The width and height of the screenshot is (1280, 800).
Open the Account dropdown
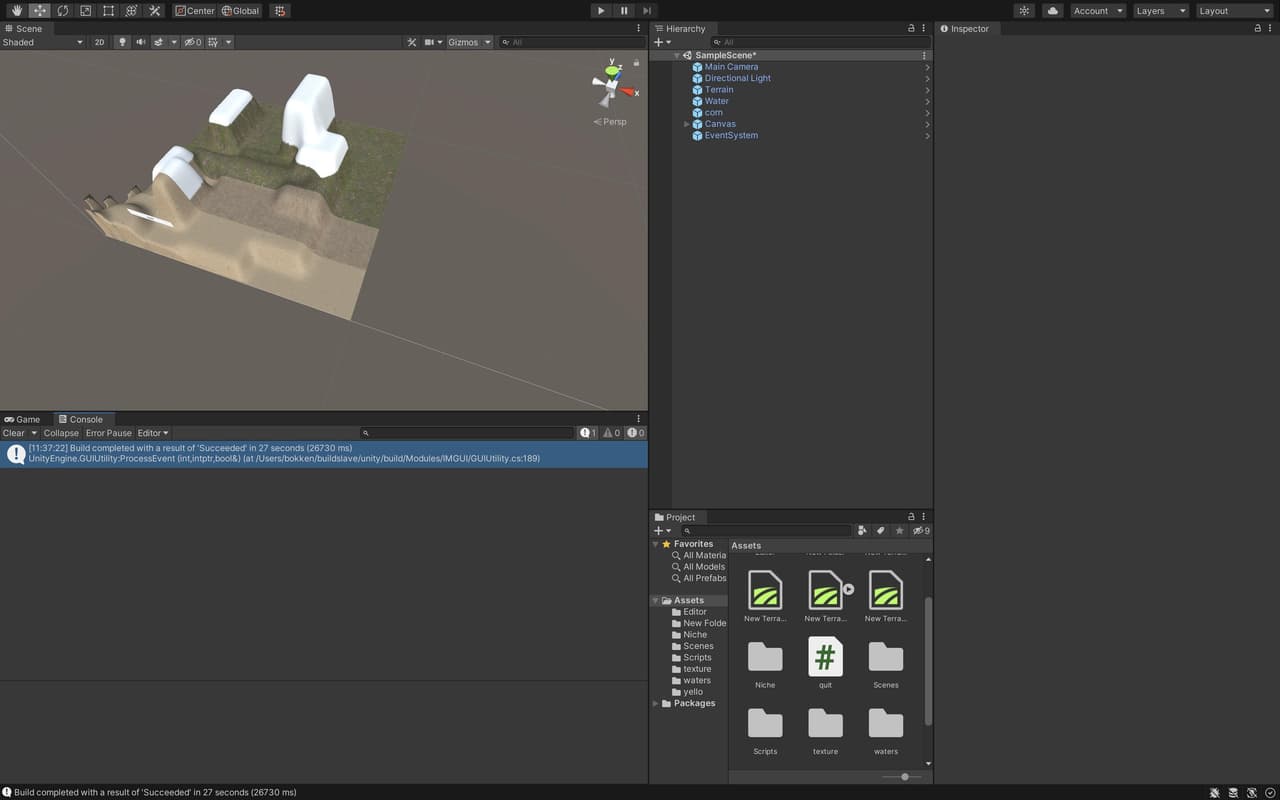(x=1098, y=11)
